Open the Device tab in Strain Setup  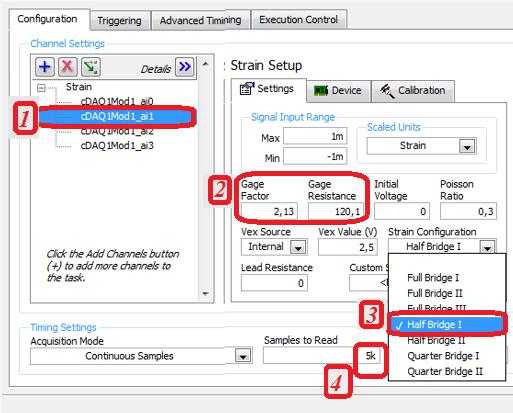click(338, 90)
